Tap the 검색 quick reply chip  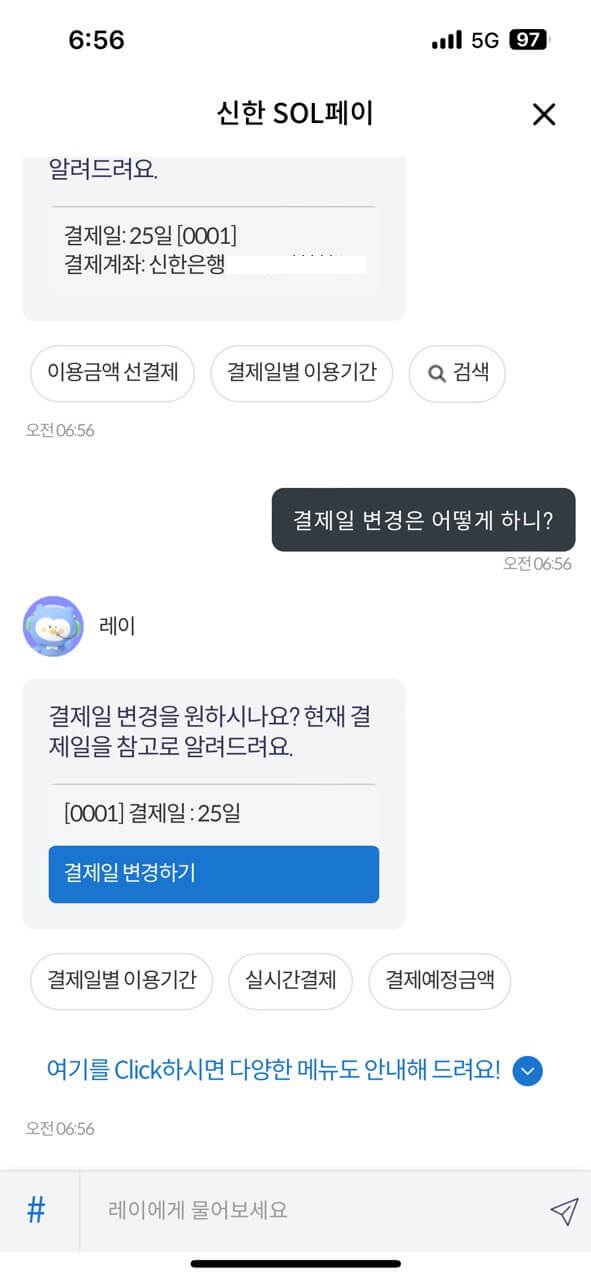click(456, 372)
